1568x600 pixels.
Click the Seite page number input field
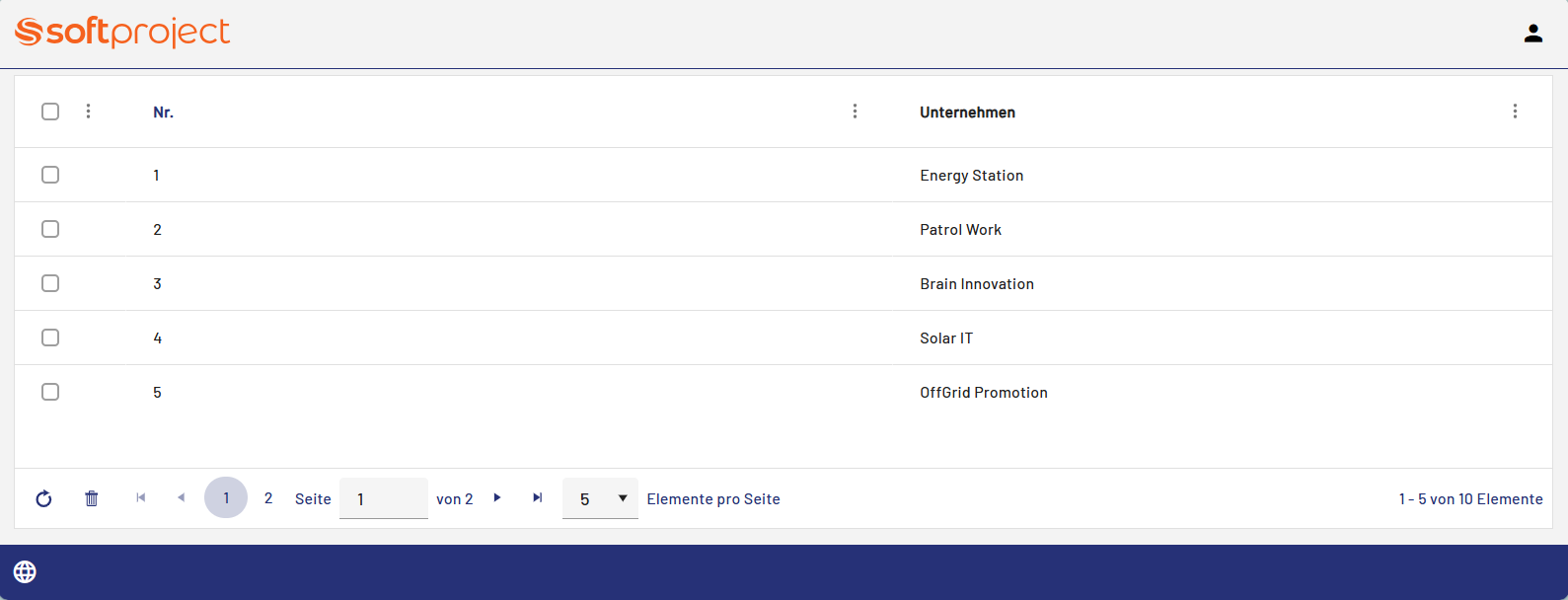(383, 498)
